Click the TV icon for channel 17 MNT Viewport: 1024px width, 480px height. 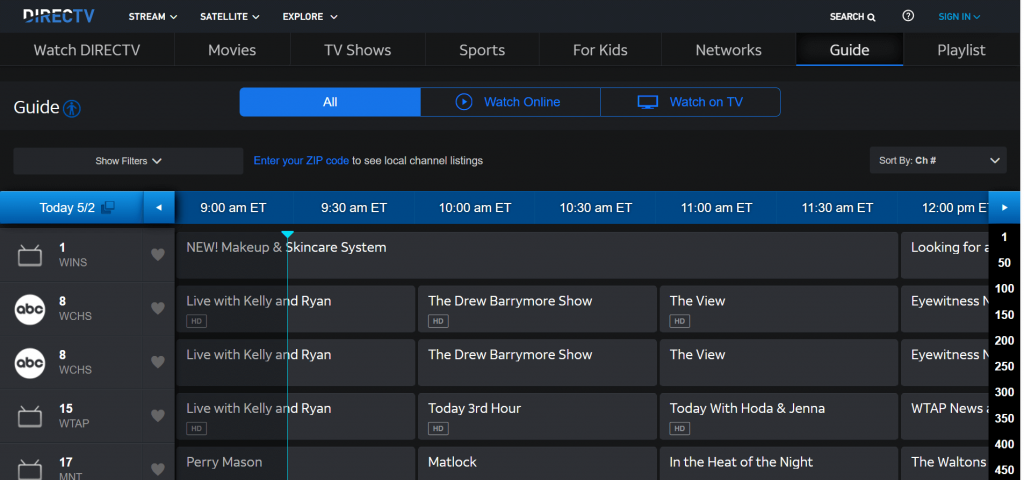[29, 470]
